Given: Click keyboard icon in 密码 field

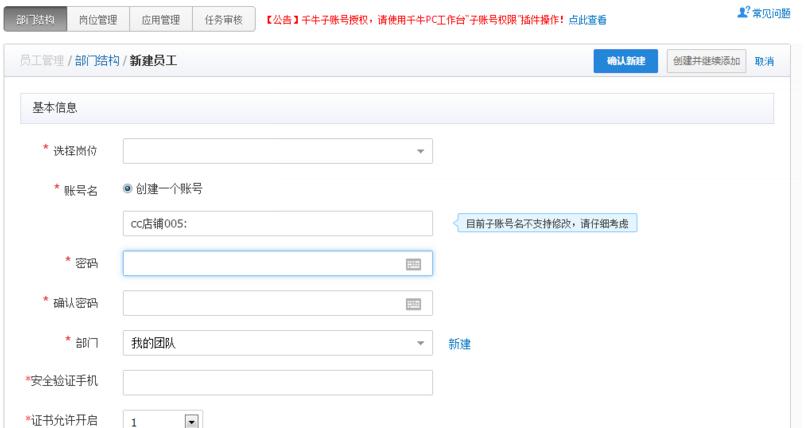Looking at the screenshot, I should 412,264.
